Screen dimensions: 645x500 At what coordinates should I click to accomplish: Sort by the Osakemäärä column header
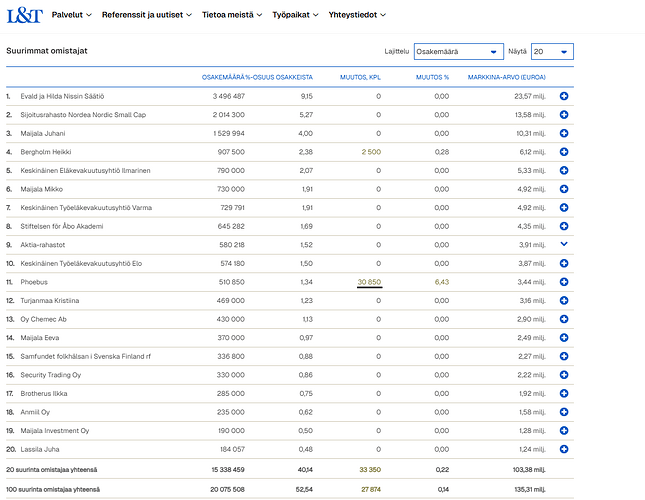[223, 77]
